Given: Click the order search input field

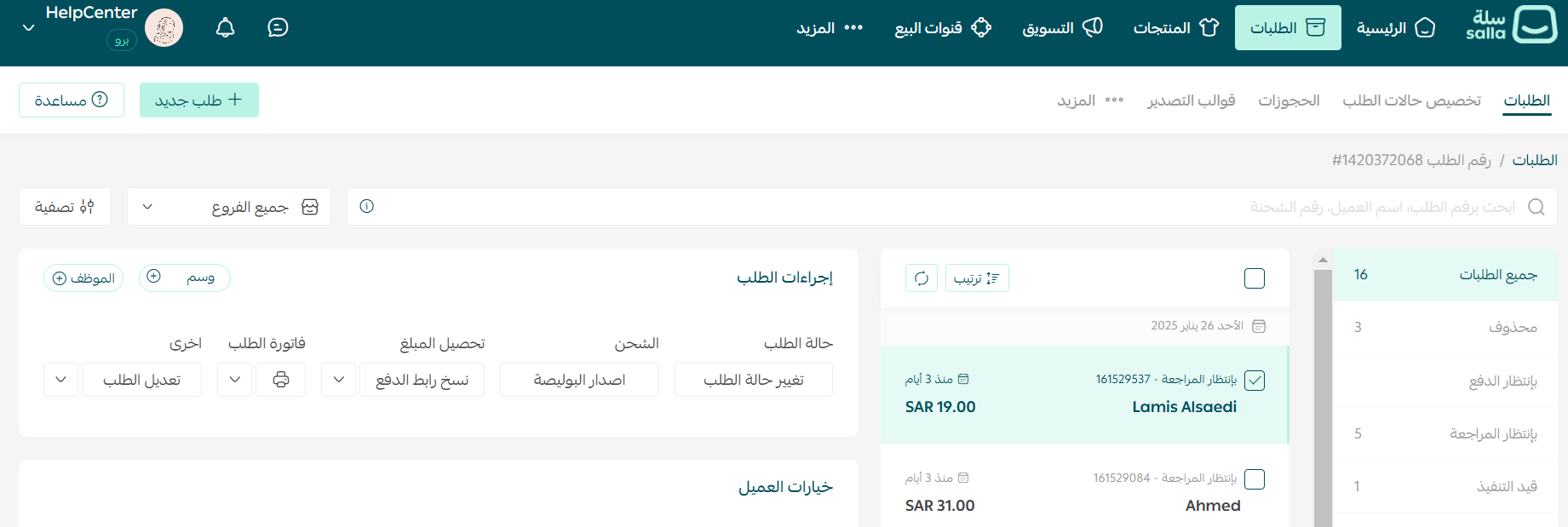Looking at the screenshot, I should click(x=937, y=207).
